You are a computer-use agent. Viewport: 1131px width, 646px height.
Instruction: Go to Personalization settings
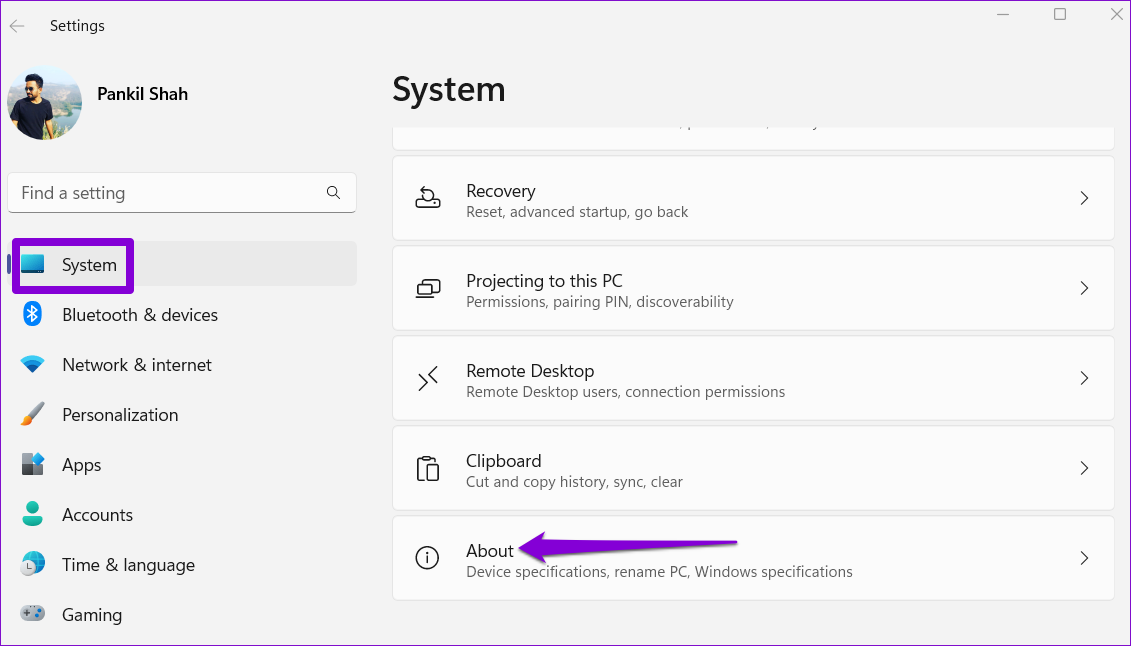120,415
